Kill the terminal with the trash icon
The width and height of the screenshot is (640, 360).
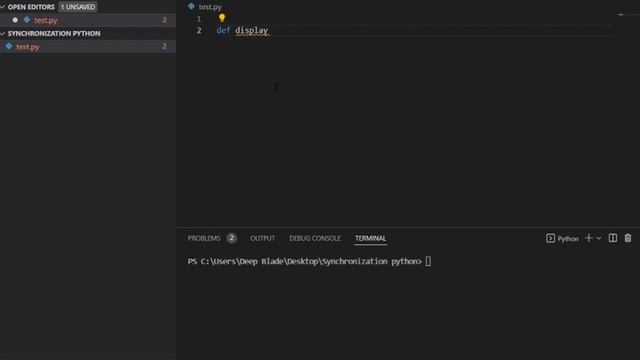[628, 238]
